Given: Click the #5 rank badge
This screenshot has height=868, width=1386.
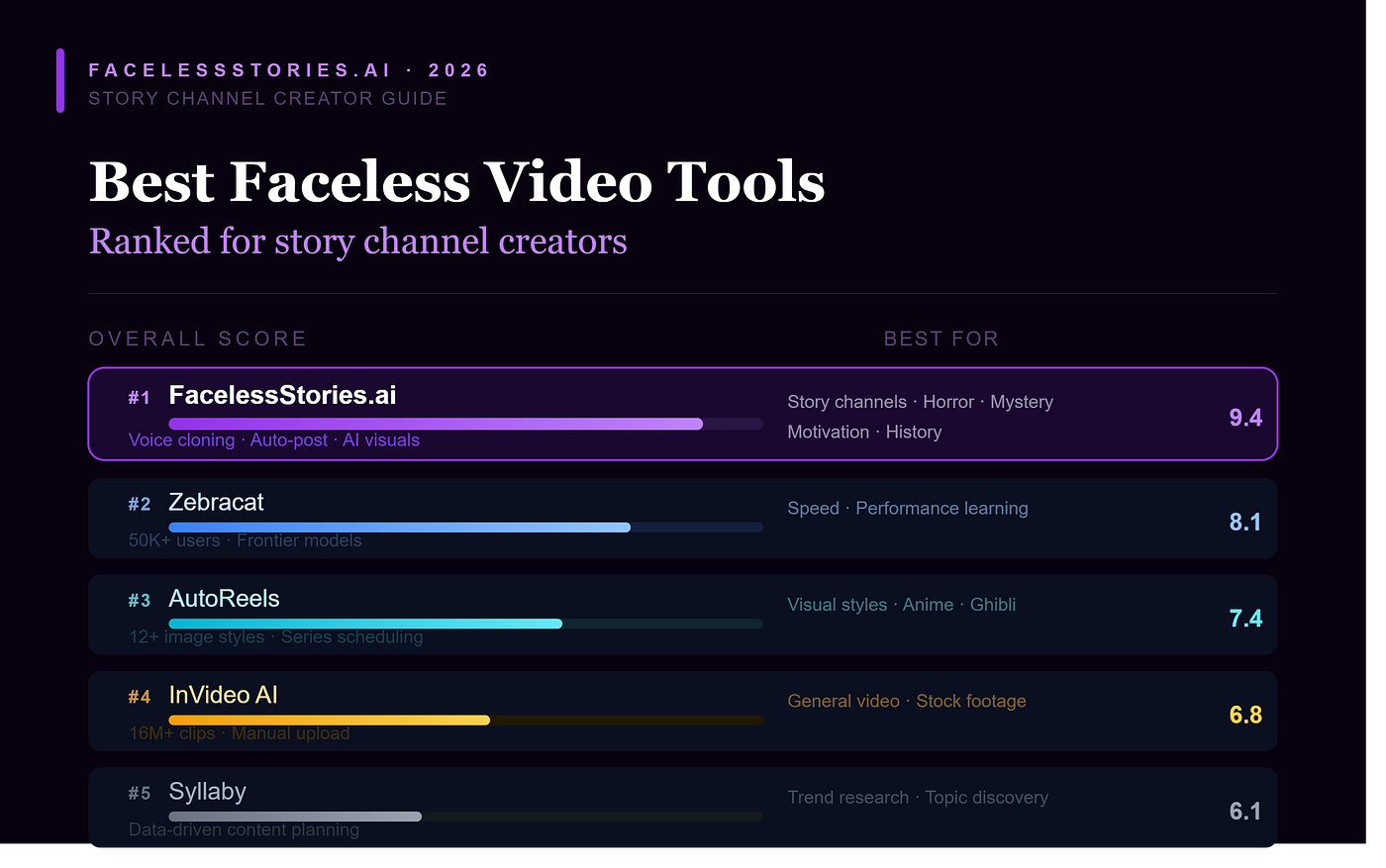Looking at the screenshot, I should pyautogui.click(x=140, y=794).
